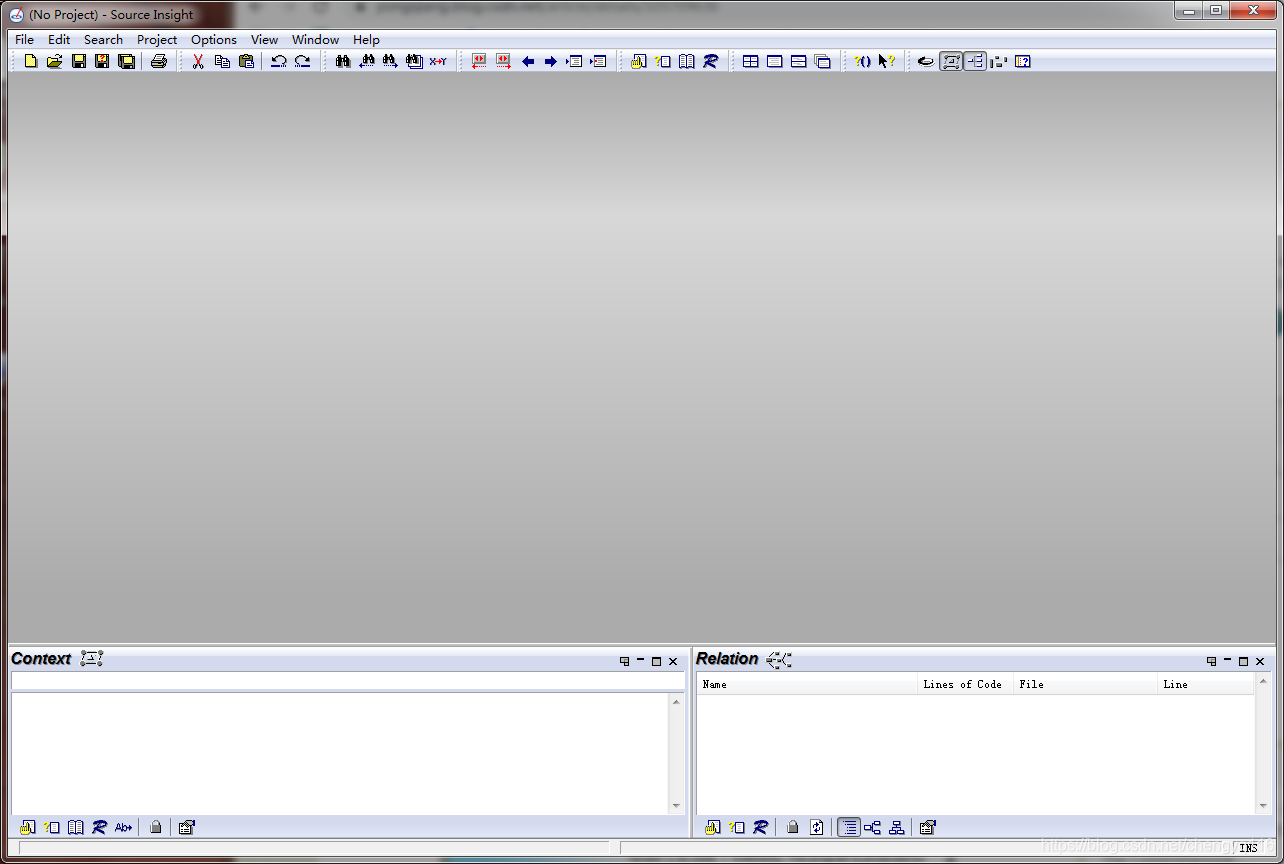Print using the printer icon

[x=159, y=61]
